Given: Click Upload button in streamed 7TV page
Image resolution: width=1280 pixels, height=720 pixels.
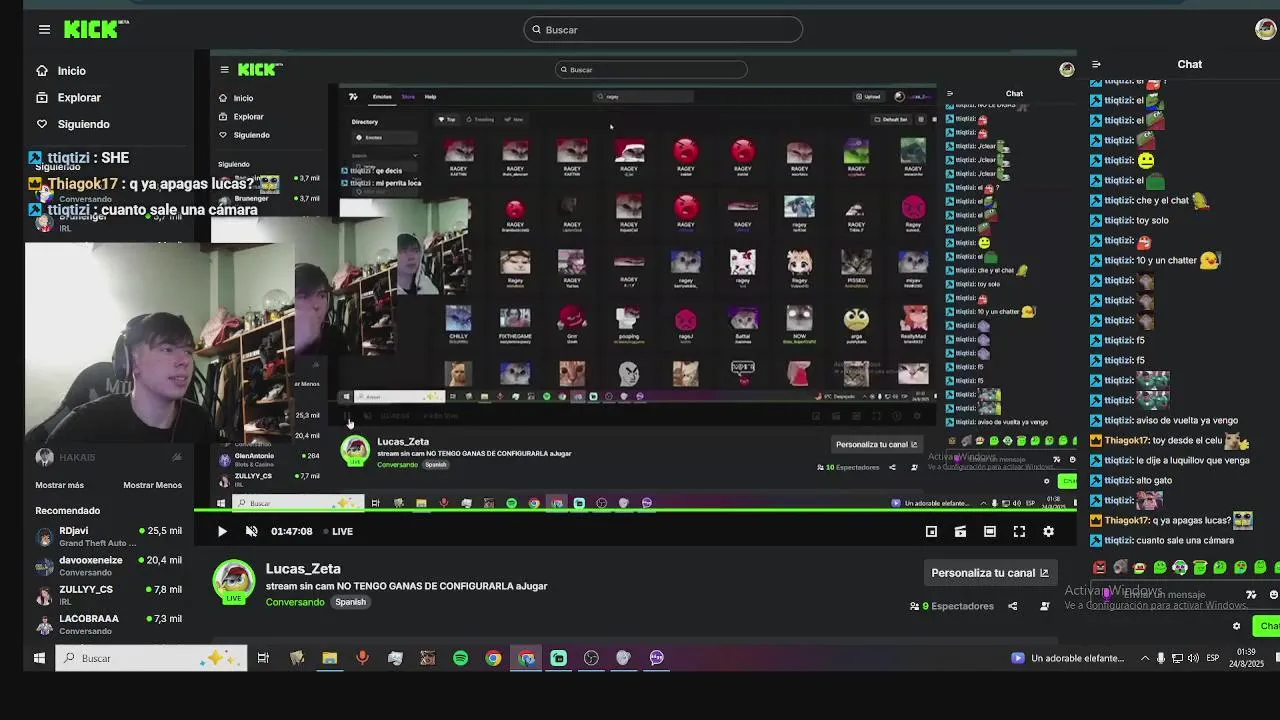Looking at the screenshot, I should tap(869, 97).
